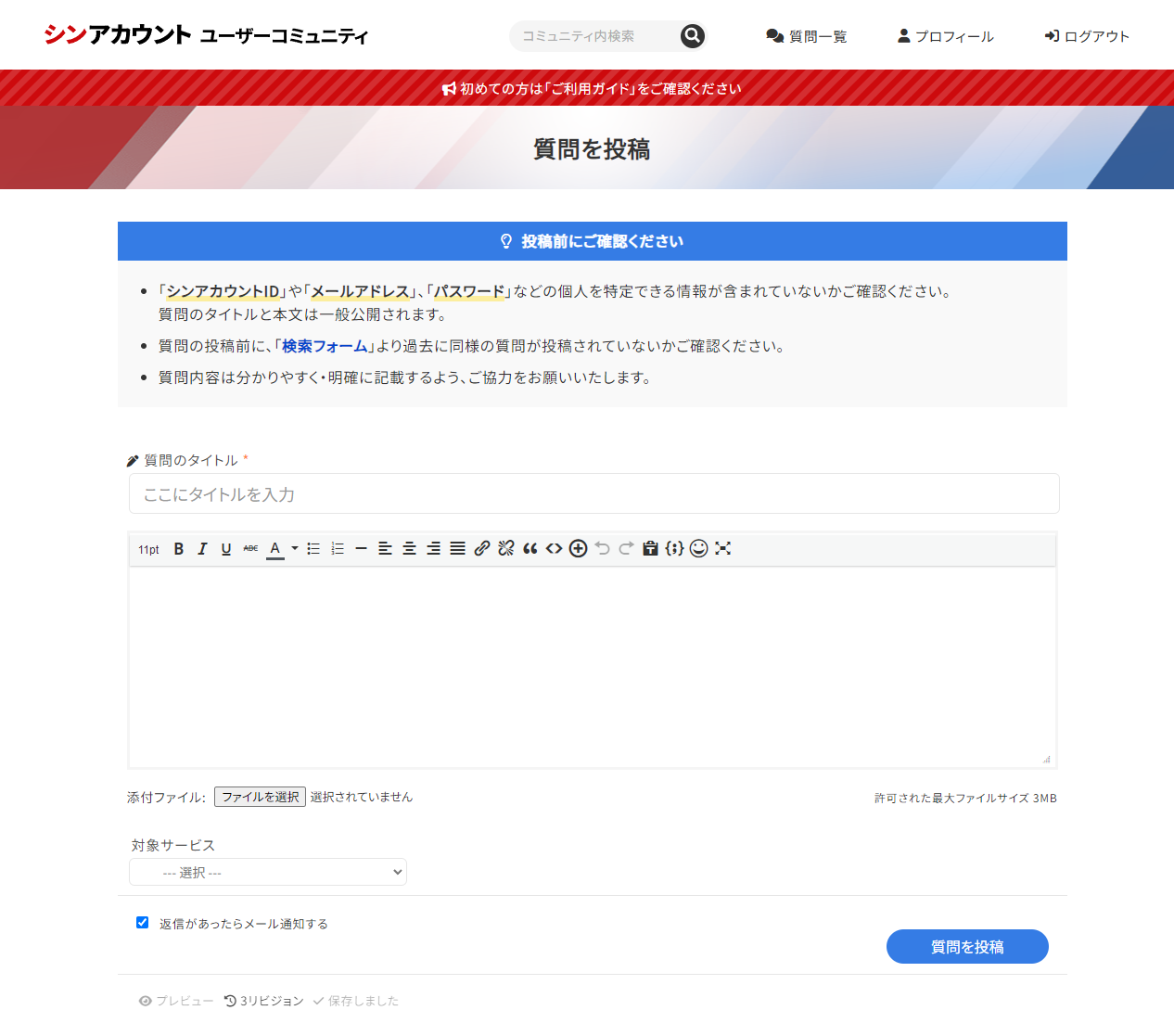Open the 11pt font size selector
Viewport: 1174px width, 1036px height.
148,550
